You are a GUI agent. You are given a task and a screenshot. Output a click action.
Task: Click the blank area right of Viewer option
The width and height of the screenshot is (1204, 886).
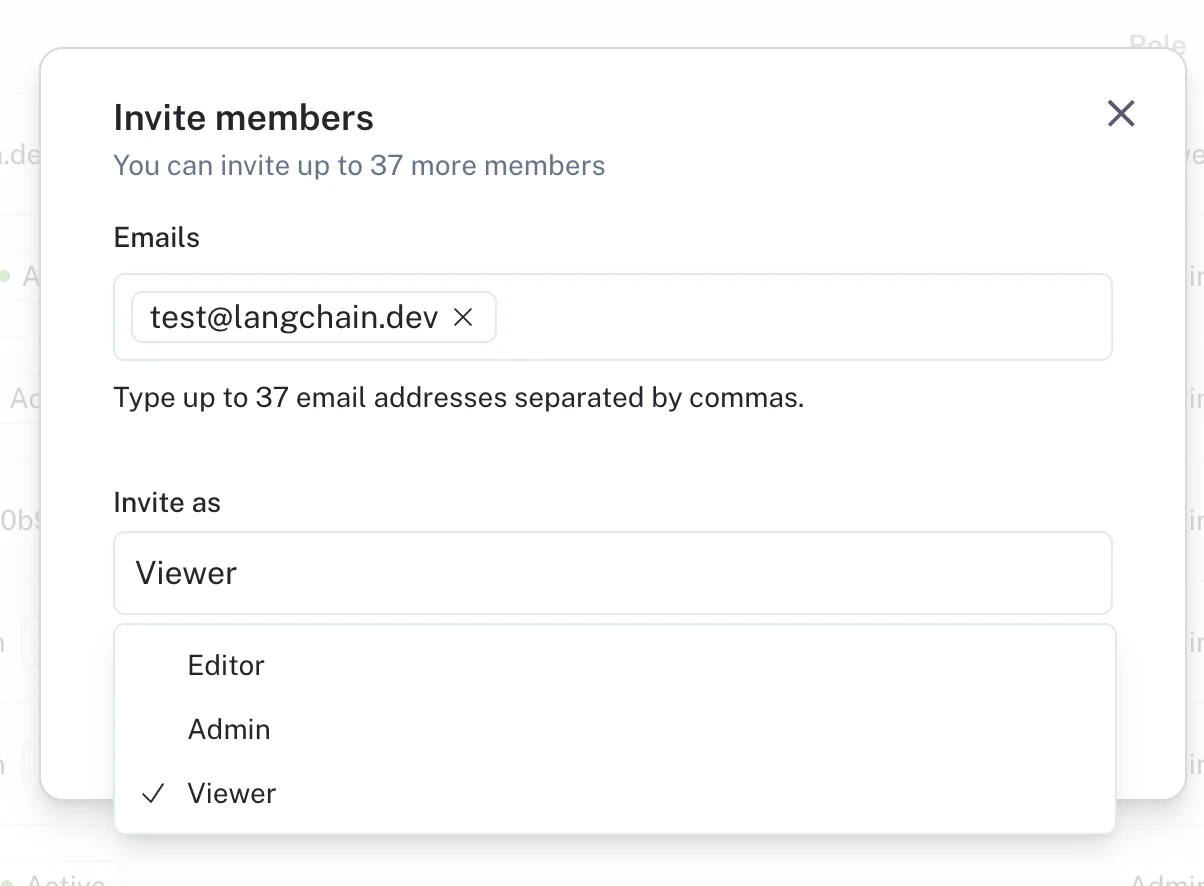click(700, 794)
